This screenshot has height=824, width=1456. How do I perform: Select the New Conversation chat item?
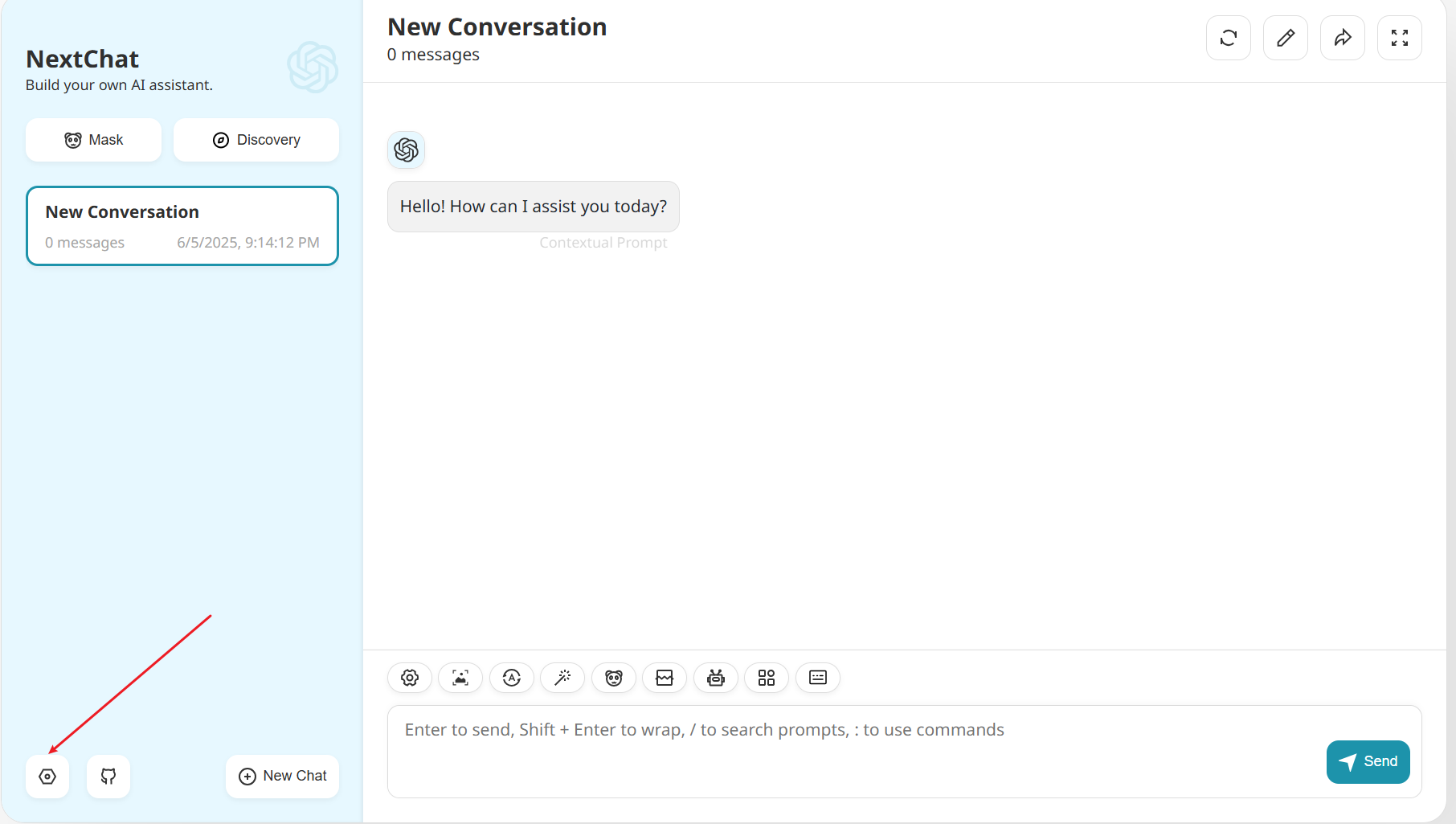pyautogui.click(x=182, y=226)
